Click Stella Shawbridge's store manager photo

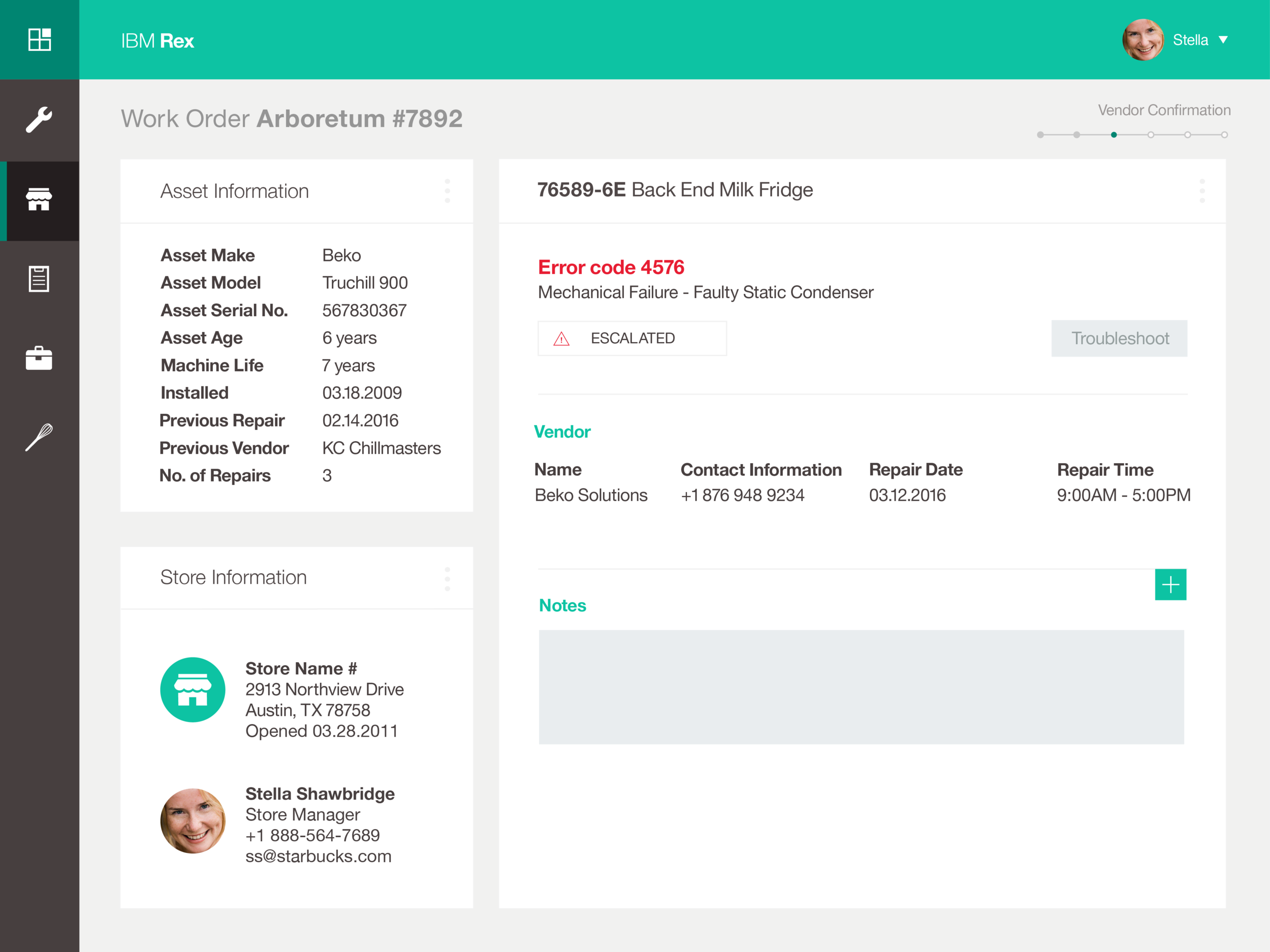coord(193,821)
